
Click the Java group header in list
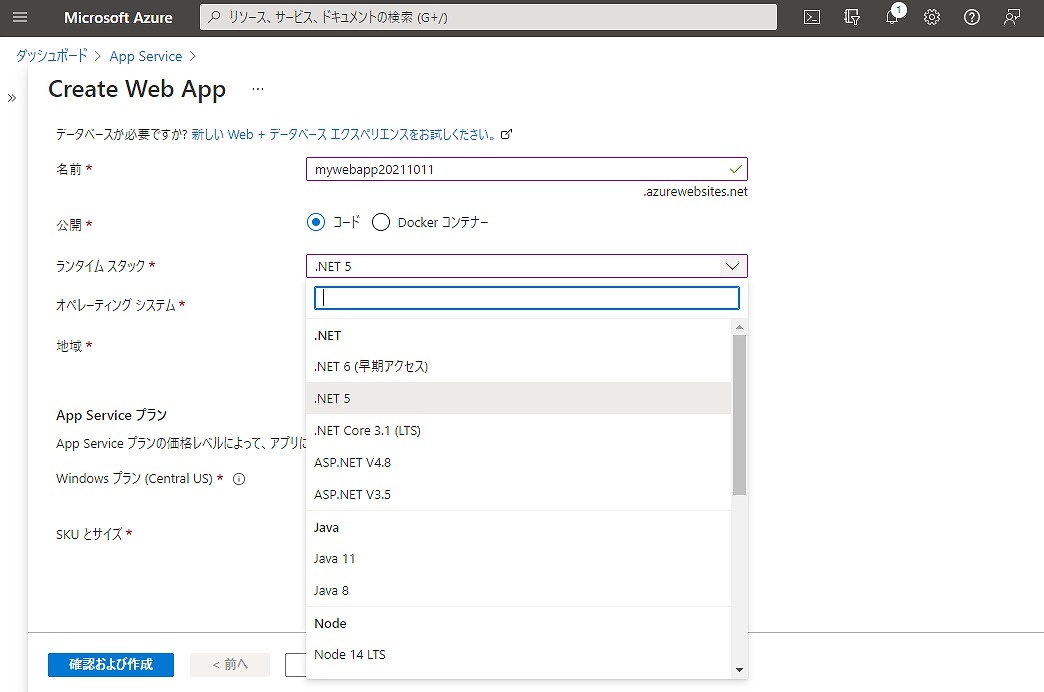click(326, 527)
